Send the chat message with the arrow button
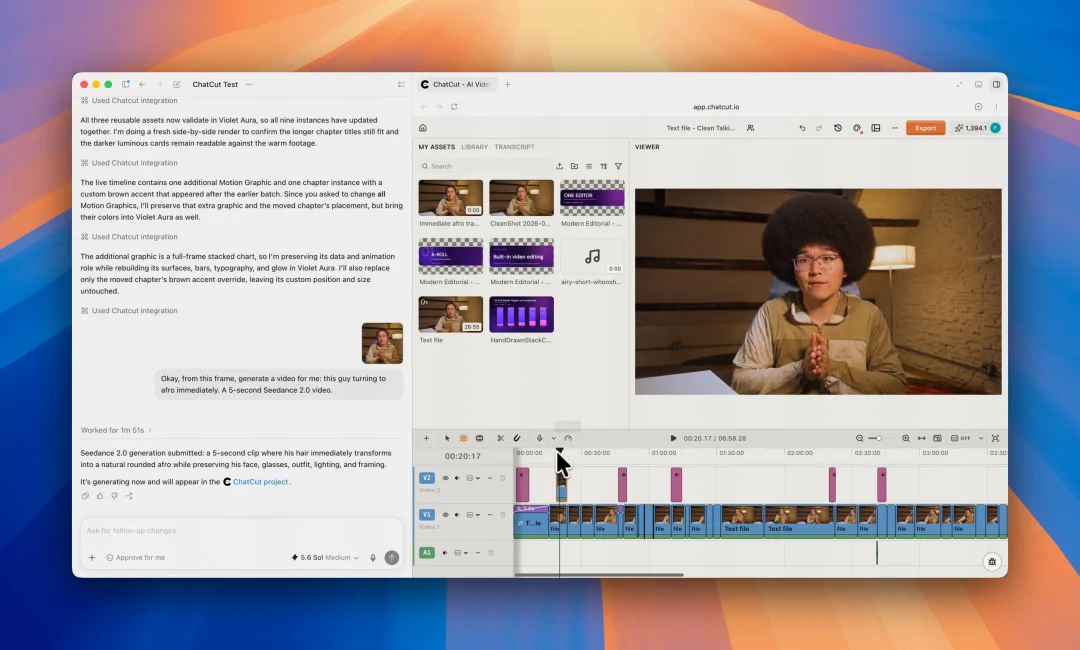Viewport: 1080px width, 650px height. 391,558
